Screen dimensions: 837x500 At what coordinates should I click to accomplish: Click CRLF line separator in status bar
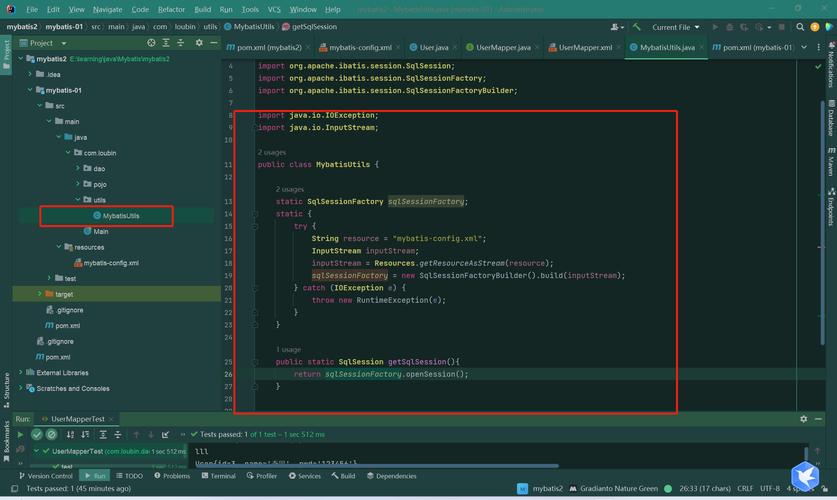[x=745, y=488]
